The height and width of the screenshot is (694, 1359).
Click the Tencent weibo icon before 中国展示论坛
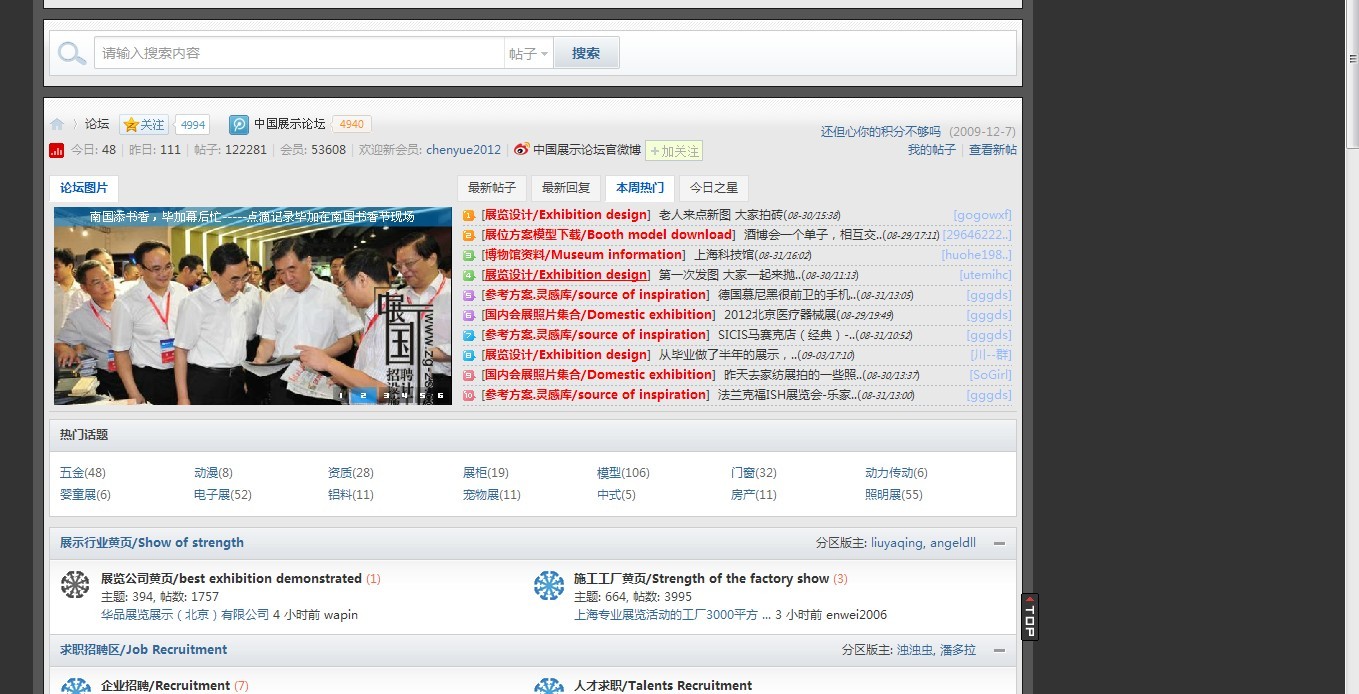point(239,125)
